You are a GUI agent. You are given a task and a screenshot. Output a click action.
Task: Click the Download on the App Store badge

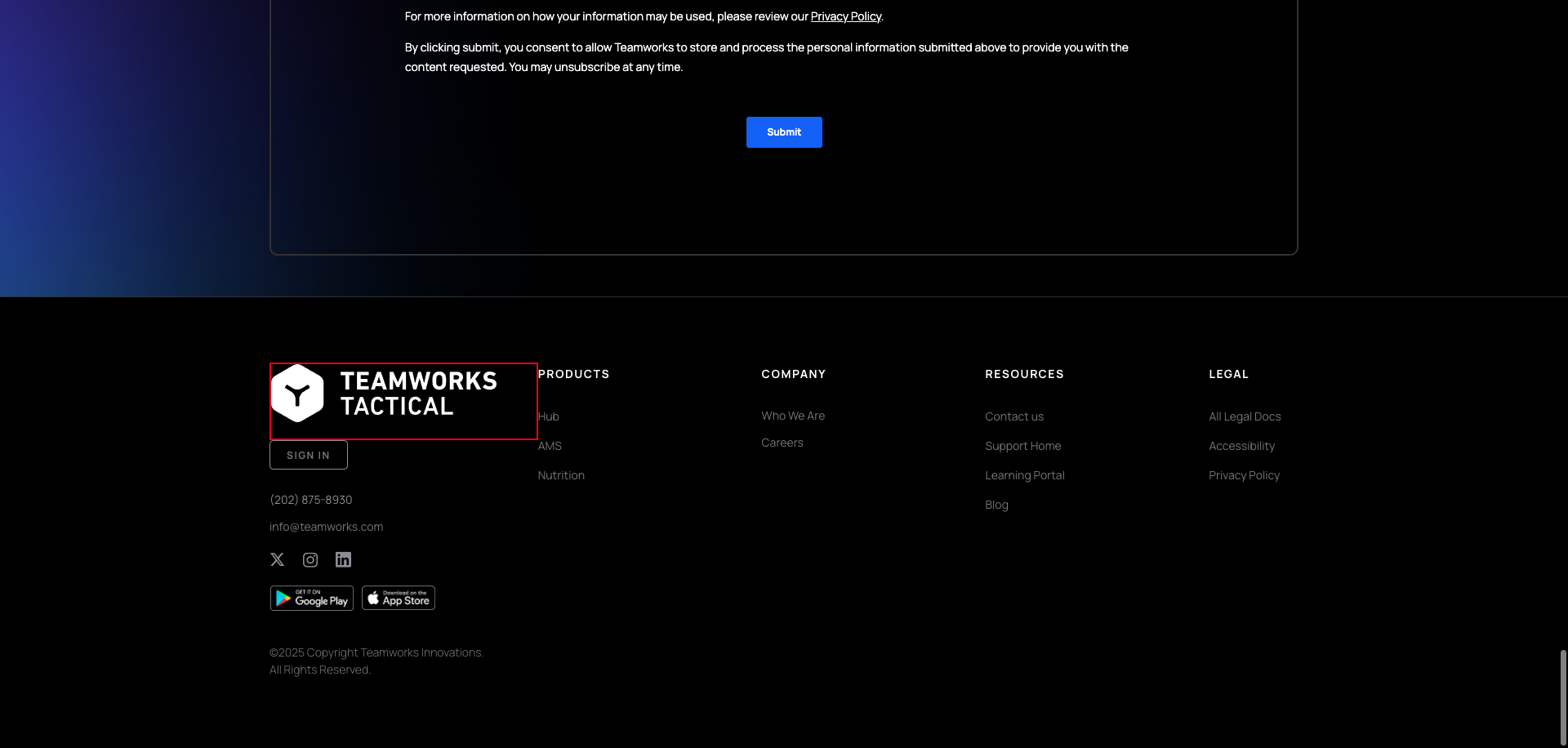pos(399,599)
